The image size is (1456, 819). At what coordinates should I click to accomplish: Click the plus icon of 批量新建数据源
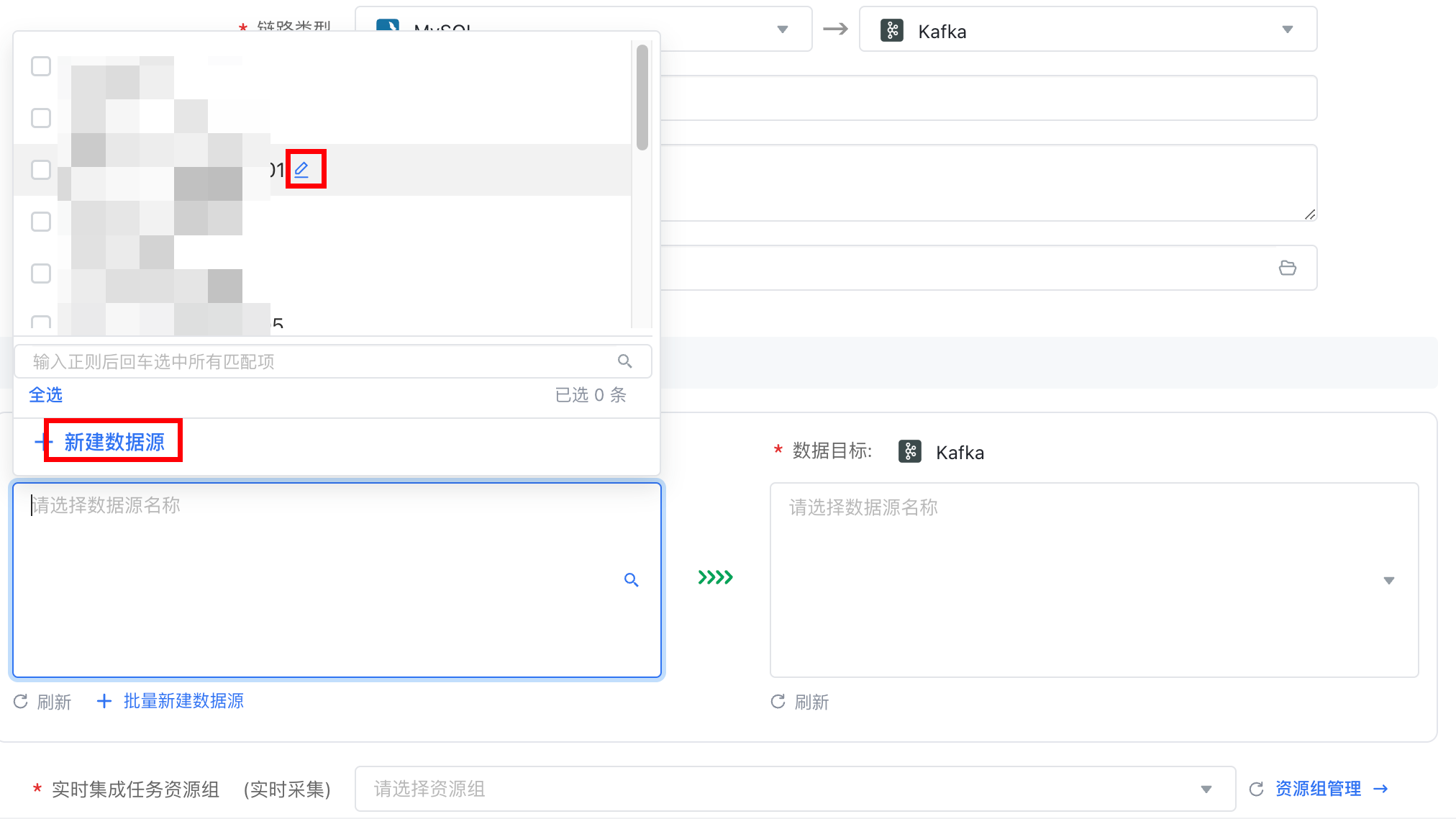[x=104, y=701]
